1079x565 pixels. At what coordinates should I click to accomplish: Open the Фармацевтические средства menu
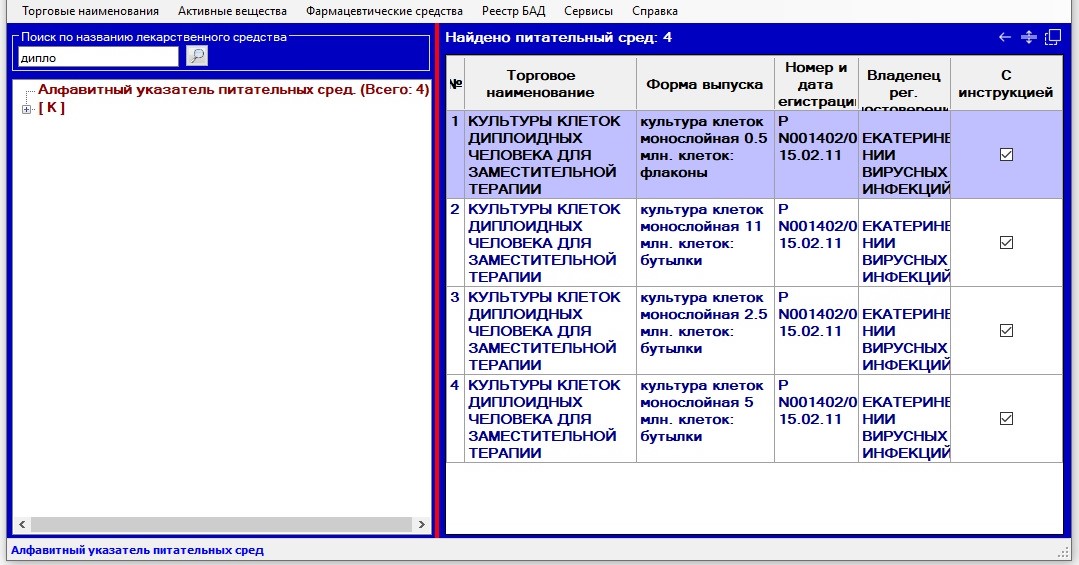[x=384, y=11]
